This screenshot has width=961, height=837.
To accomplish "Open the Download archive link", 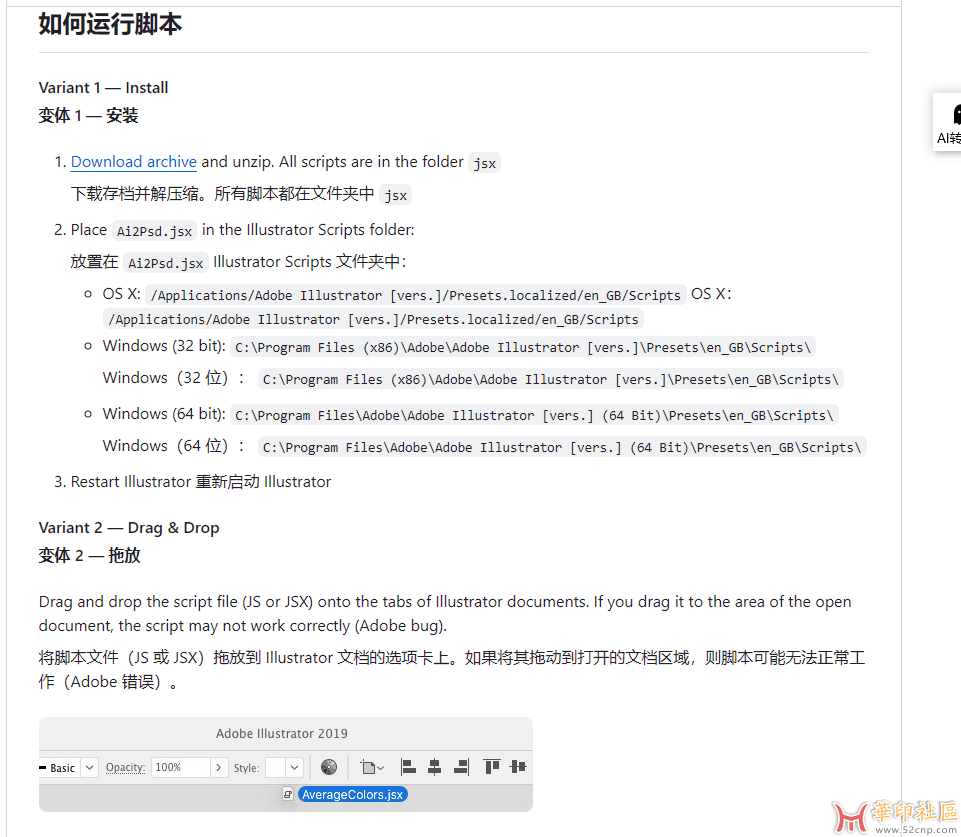I will click(x=133, y=162).
